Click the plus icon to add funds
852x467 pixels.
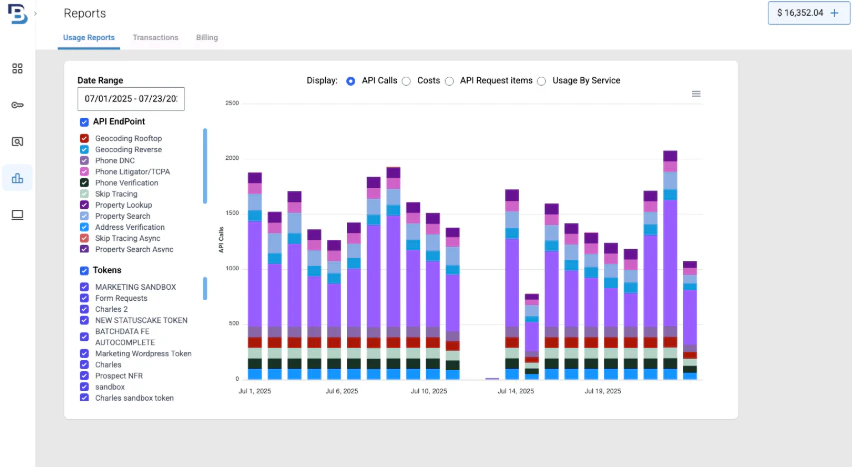[x=835, y=13]
